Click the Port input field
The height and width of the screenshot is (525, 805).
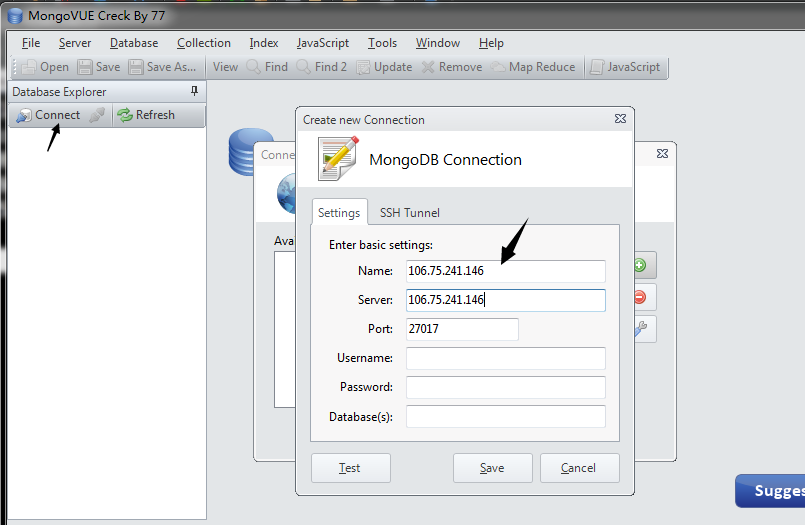(x=462, y=329)
